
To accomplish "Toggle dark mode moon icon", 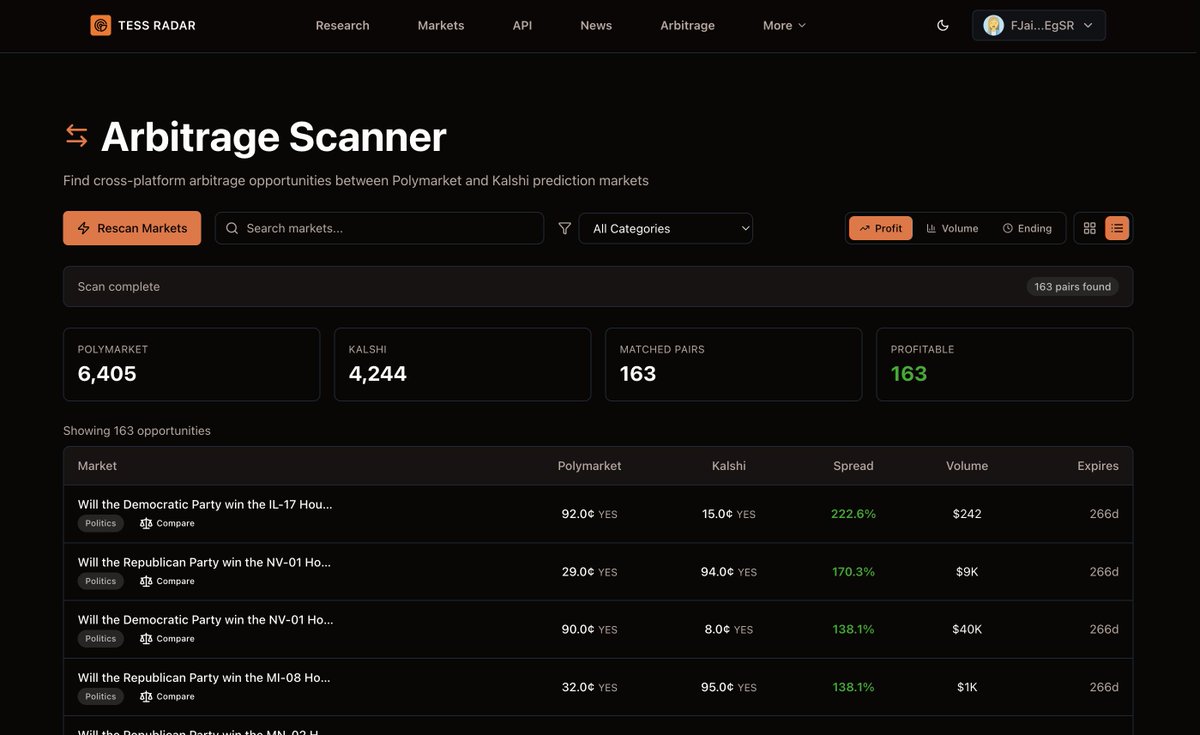I will pos(943,25).
